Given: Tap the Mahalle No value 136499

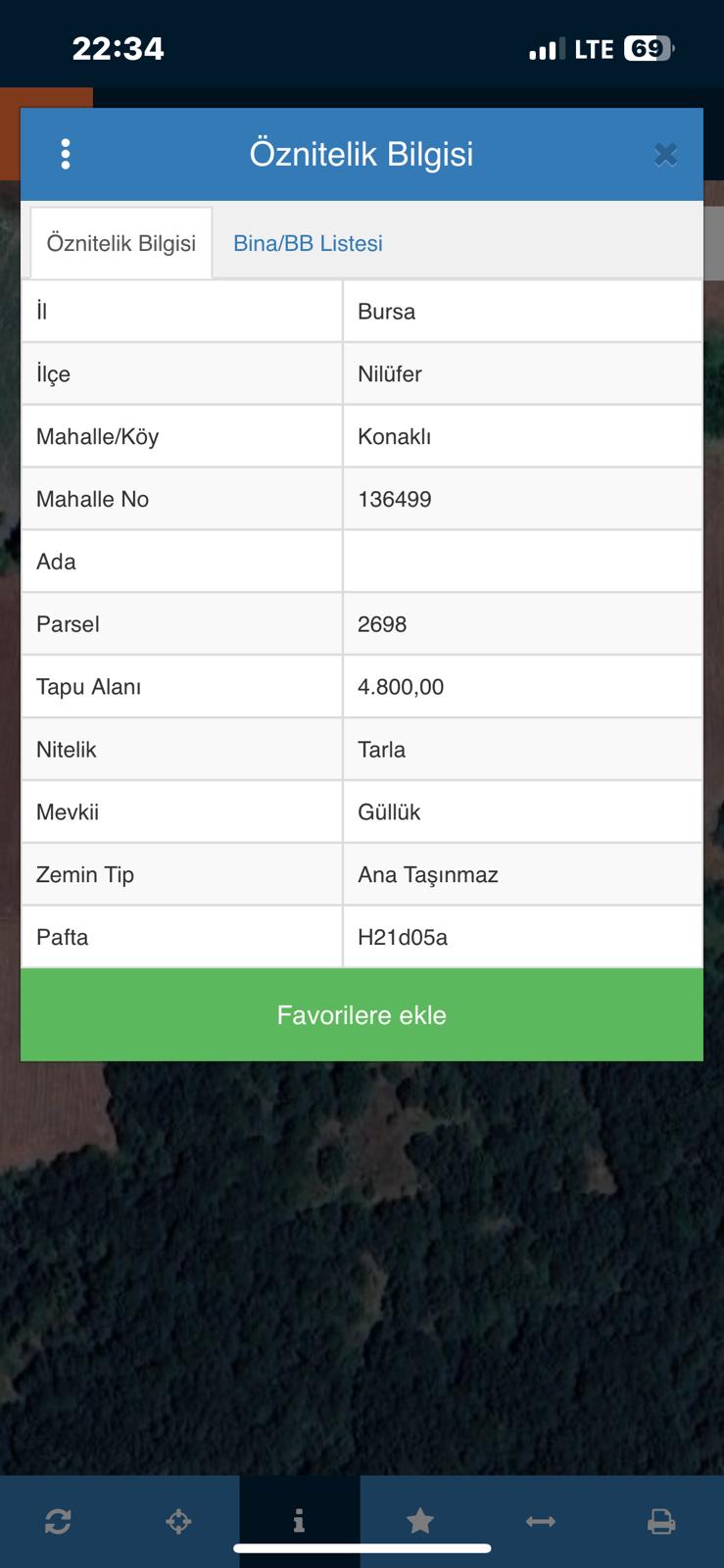Looking at the screenshot, I should 395,499.
